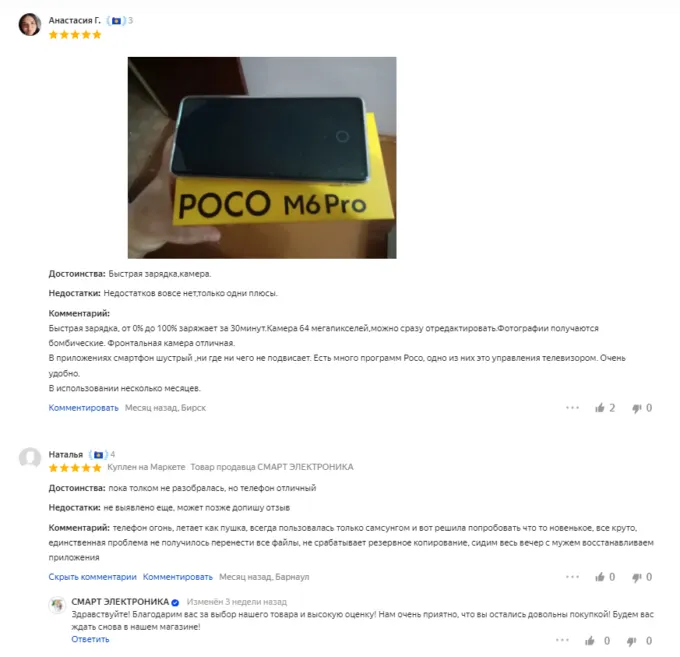Viewport: 680px width, 657px height.
Task: Collapse replies via Скрыть комментарии
Action: coord(92,577)
